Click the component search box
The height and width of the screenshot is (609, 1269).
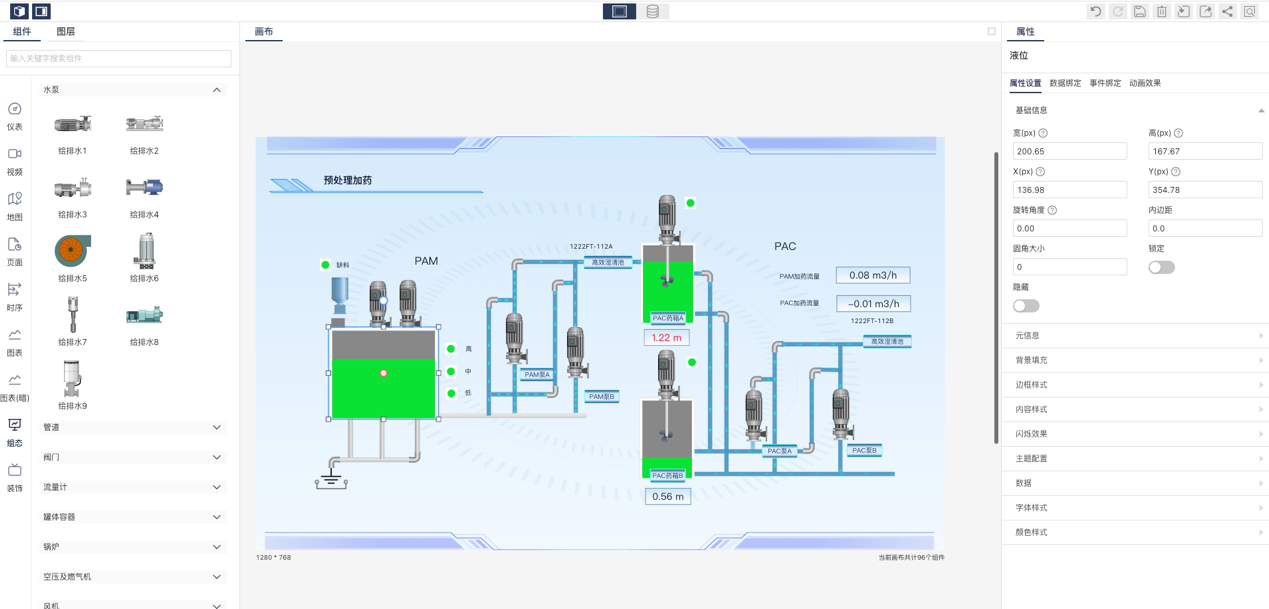(x=118, y=59)
